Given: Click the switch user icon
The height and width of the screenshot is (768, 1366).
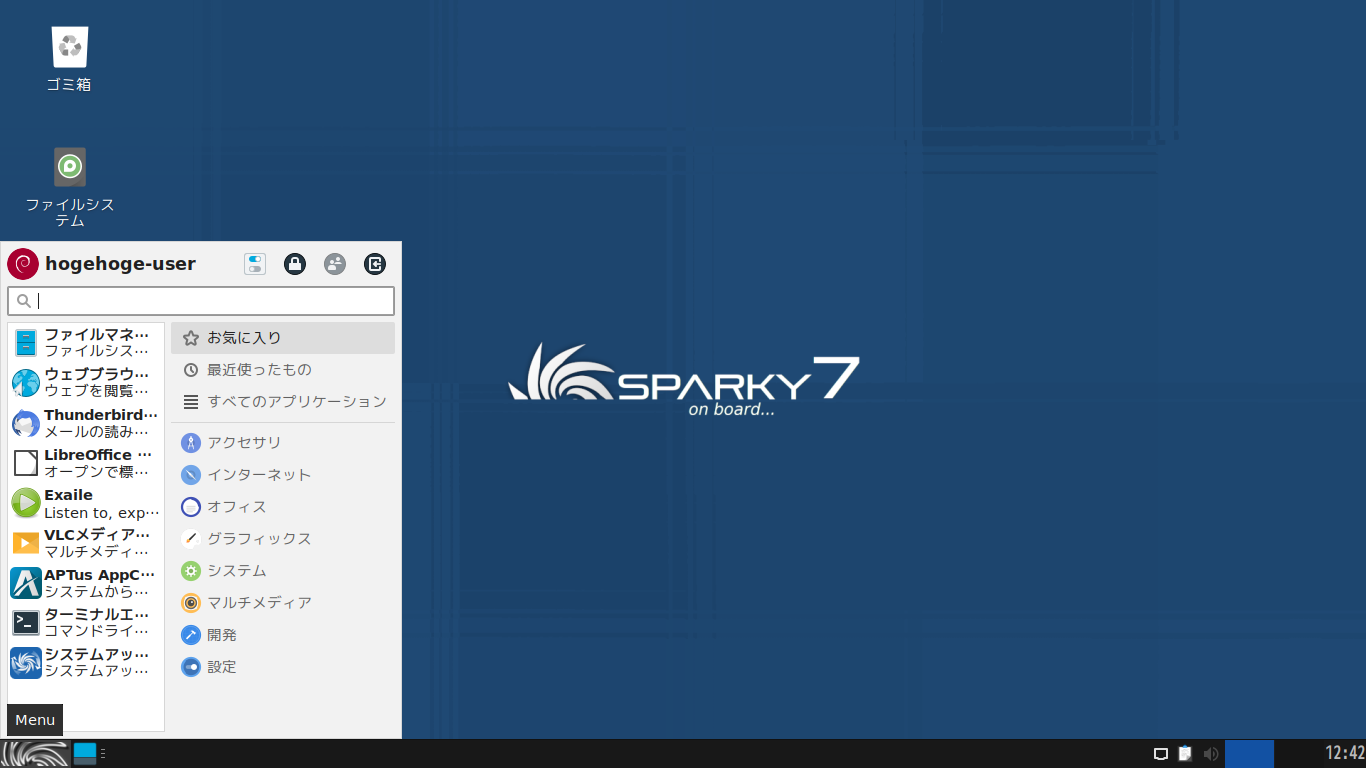Looking at the screenshot, I should 335,264.
